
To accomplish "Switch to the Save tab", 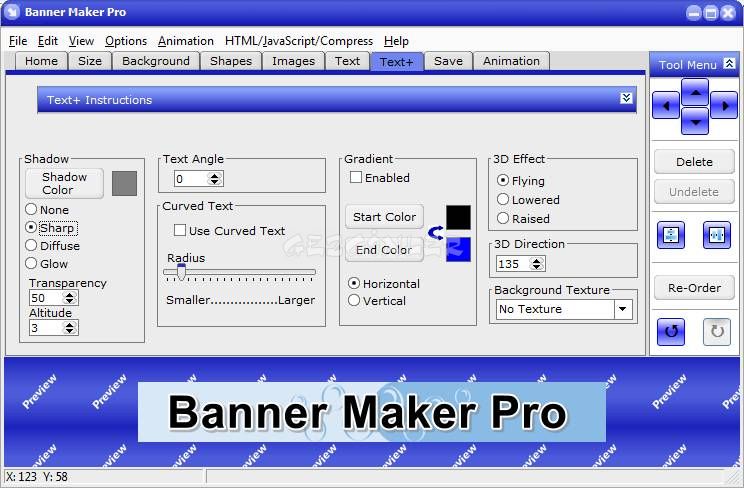I will 448,61.
